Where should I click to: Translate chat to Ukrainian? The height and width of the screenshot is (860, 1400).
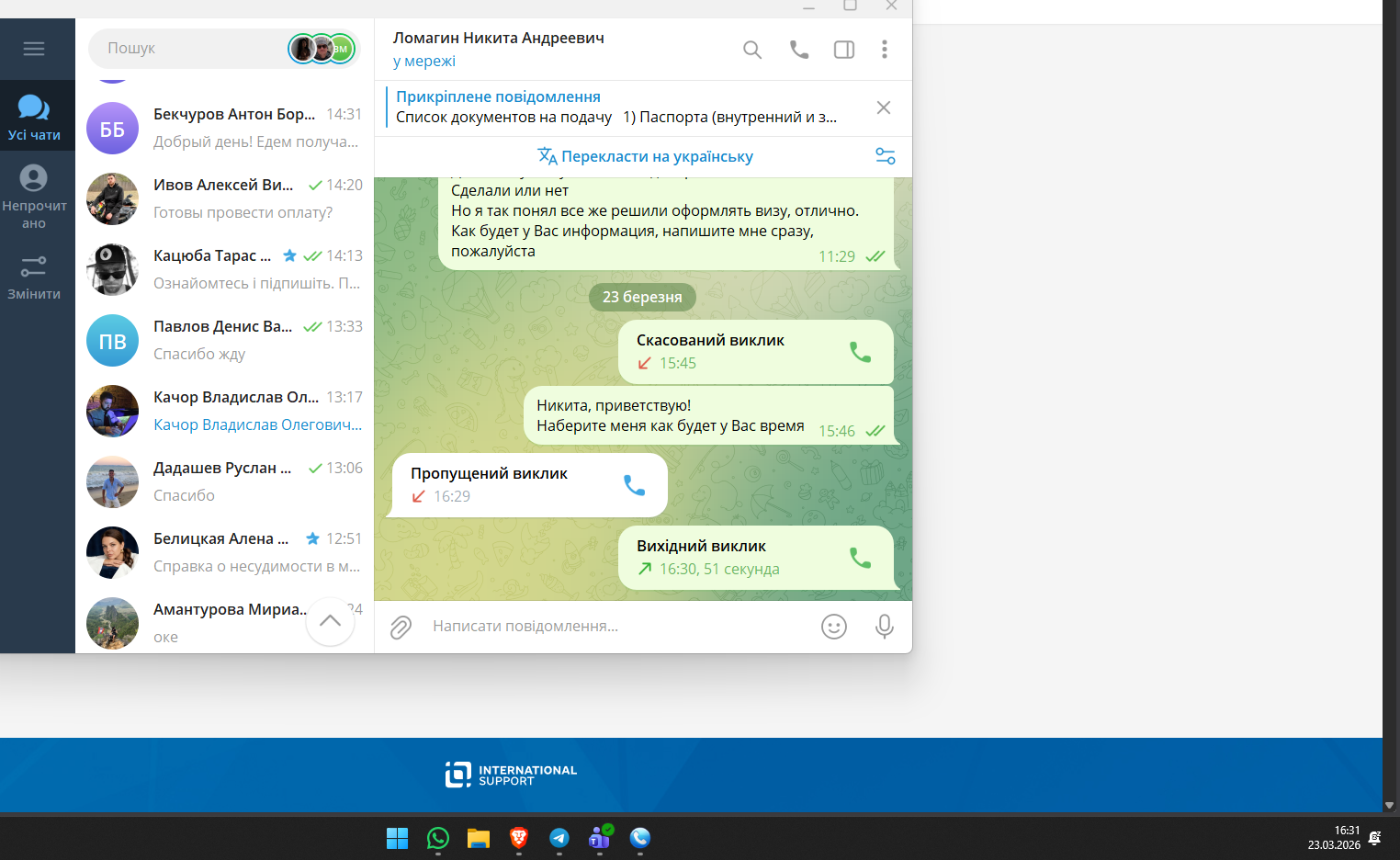pos(657,156)
